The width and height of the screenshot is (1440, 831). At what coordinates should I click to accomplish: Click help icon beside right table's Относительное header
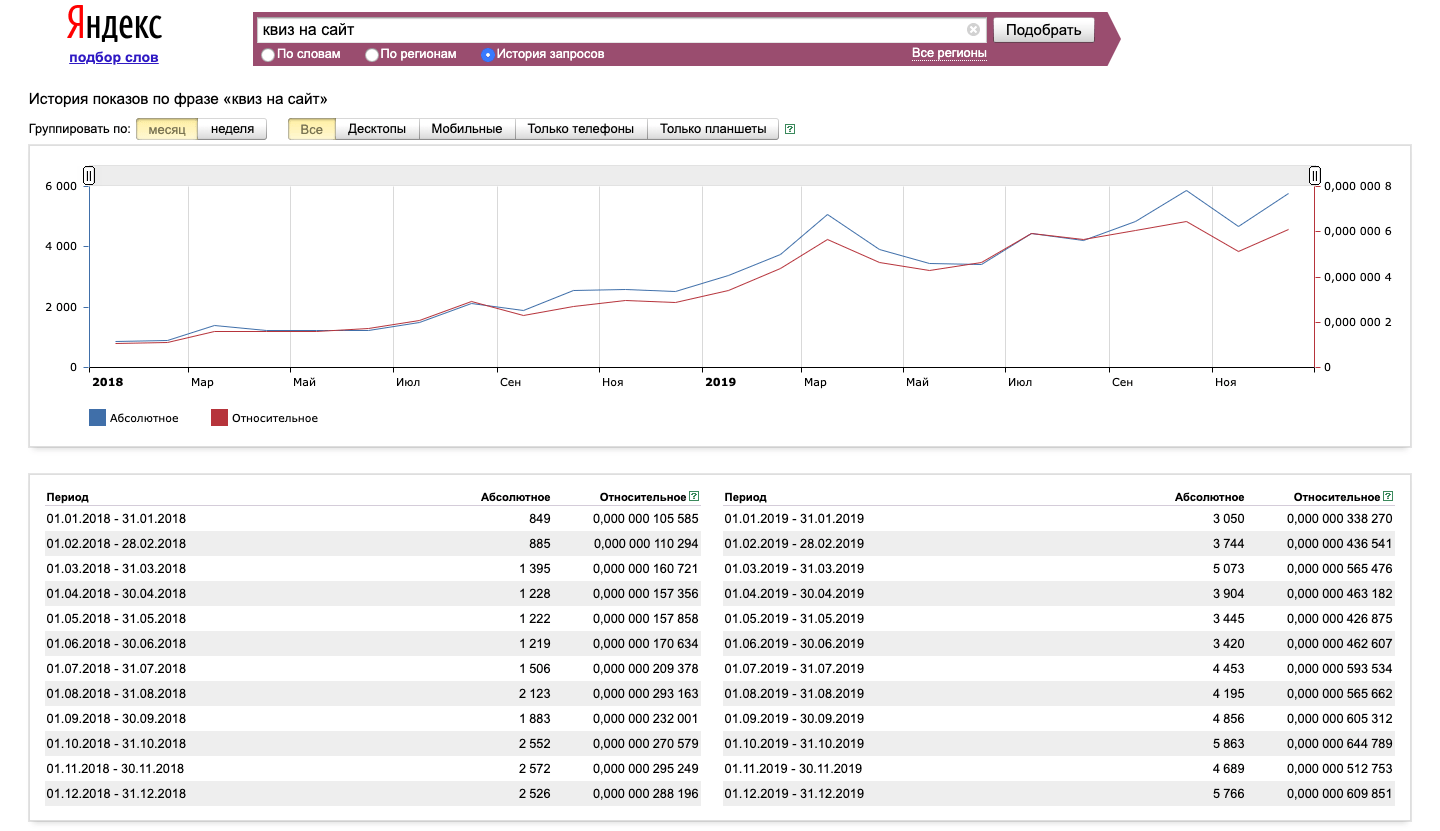(x=1388, y=497)
